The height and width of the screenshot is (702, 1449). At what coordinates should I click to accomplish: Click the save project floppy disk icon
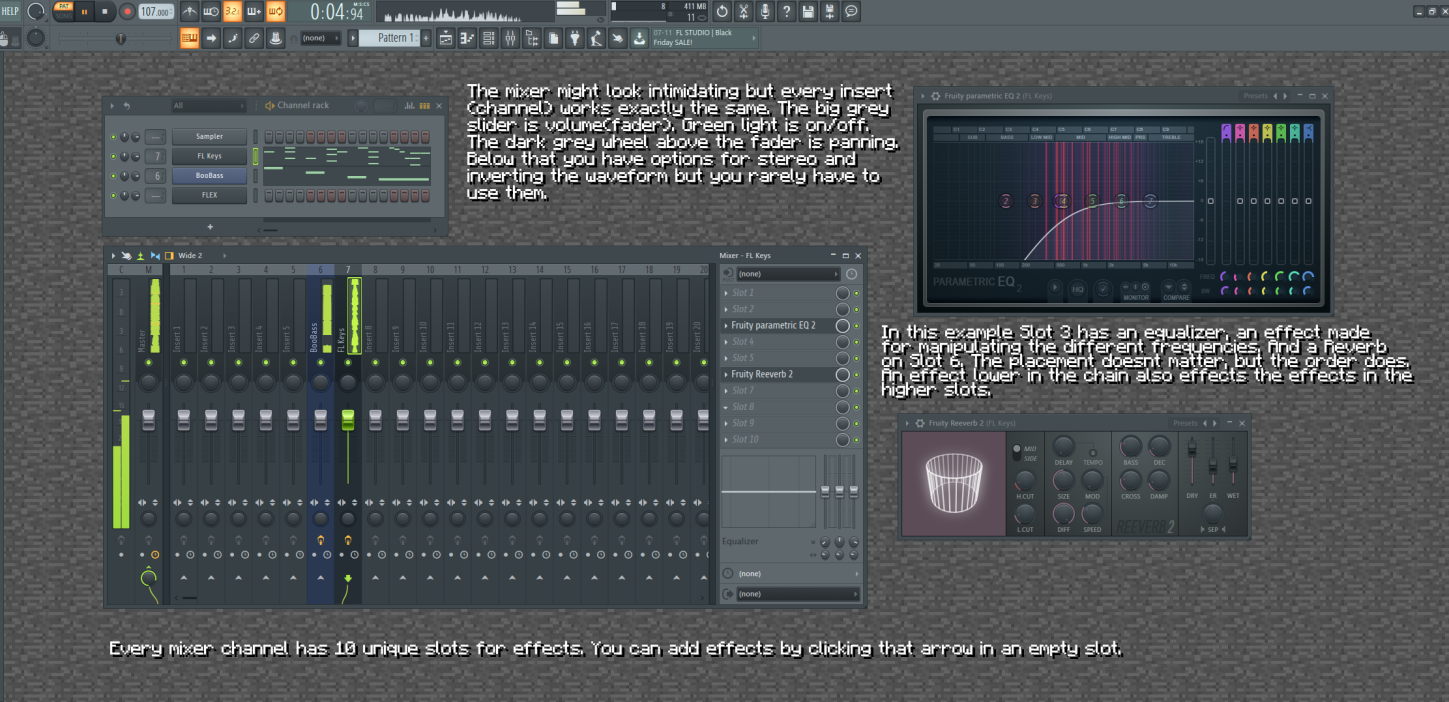pyautogui.click(x=808, y=11)
